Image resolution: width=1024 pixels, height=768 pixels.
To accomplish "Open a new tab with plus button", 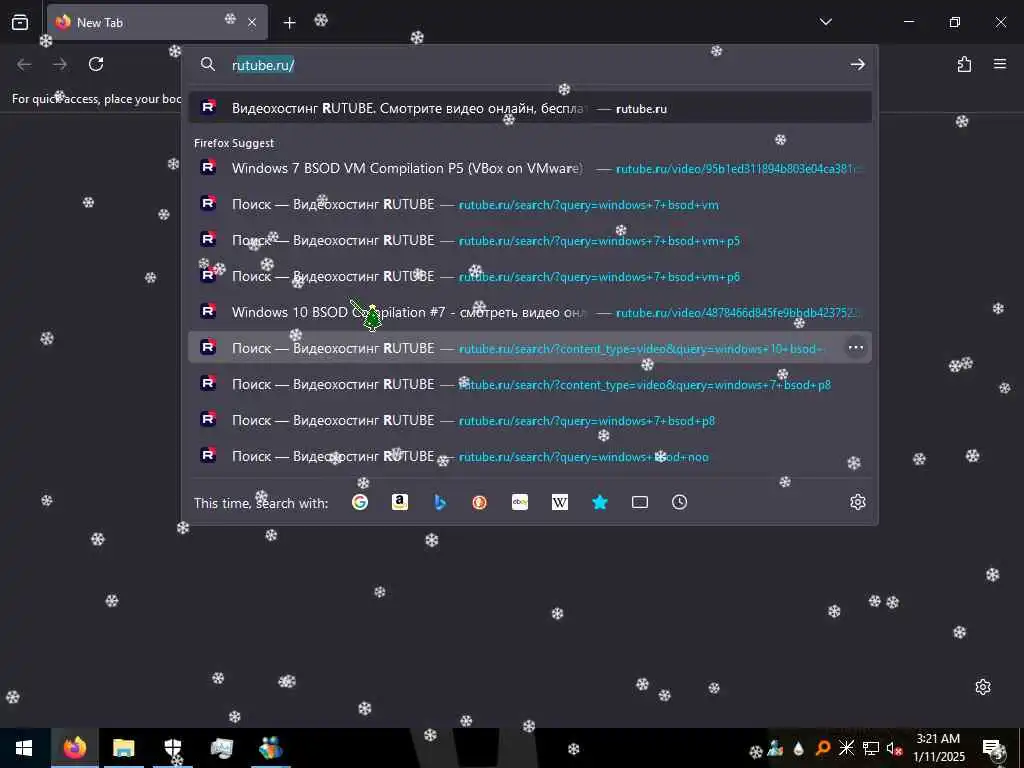I will pyautogui.click(x=289, y=23).
